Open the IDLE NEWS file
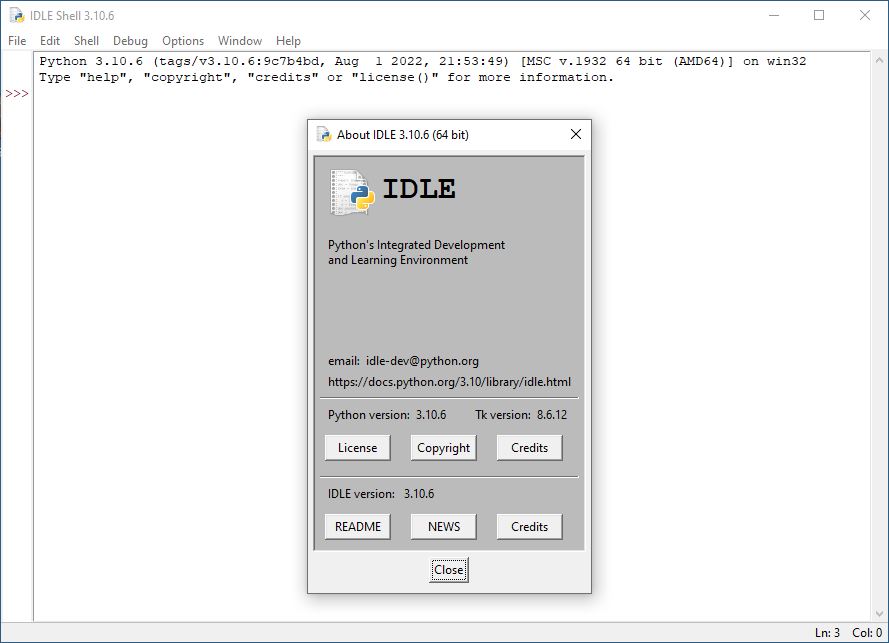 pyautogui.click(x=443, y=527)
